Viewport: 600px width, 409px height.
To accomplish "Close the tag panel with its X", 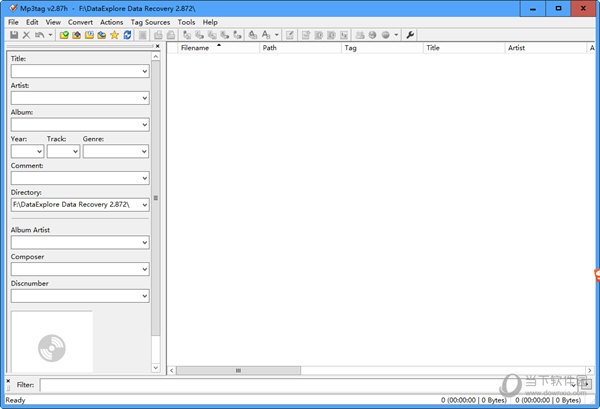I will coord(158,46).
